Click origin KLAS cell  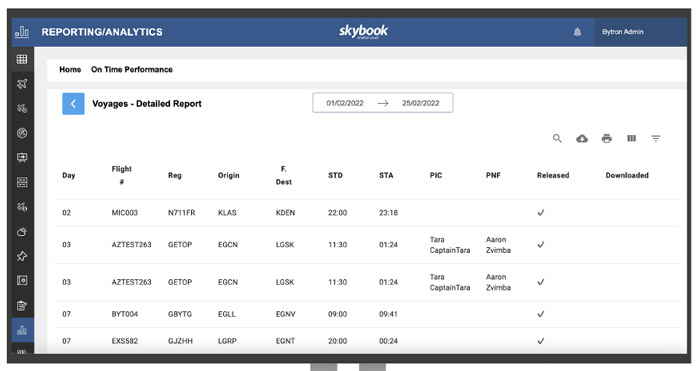pos(227,213)
